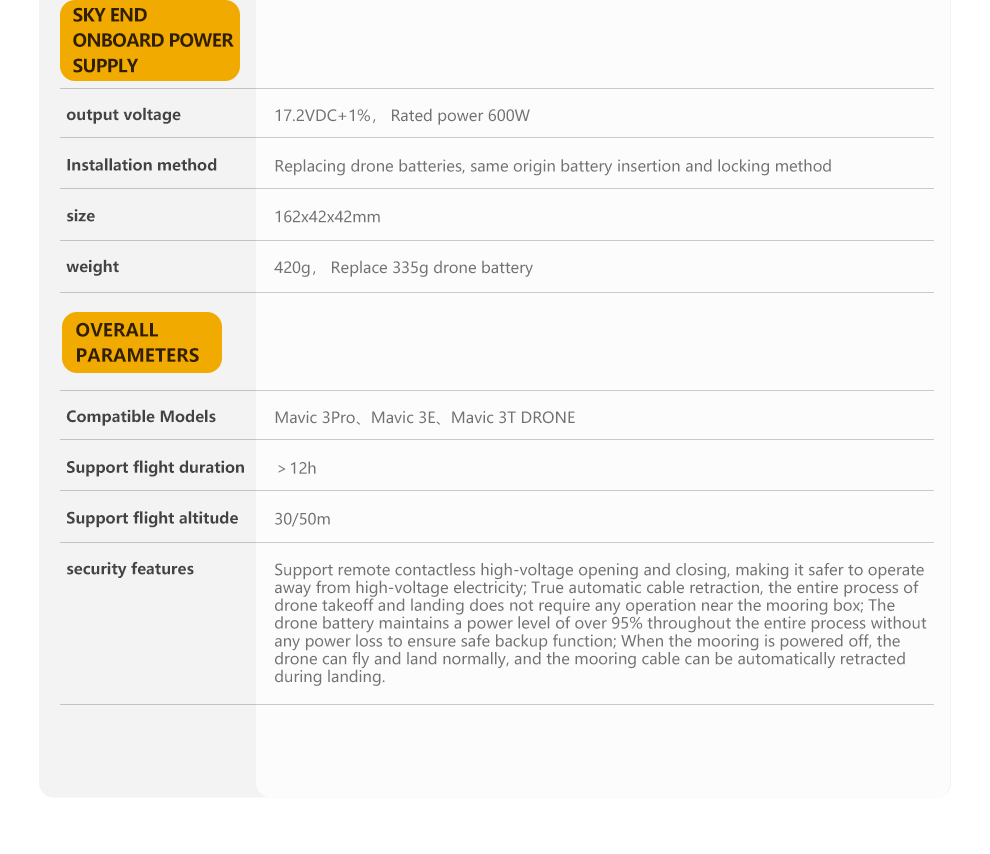990x854 pixels.
Task: Click the Mavic 3T DRONE text
Action: [x=513, y=418]
